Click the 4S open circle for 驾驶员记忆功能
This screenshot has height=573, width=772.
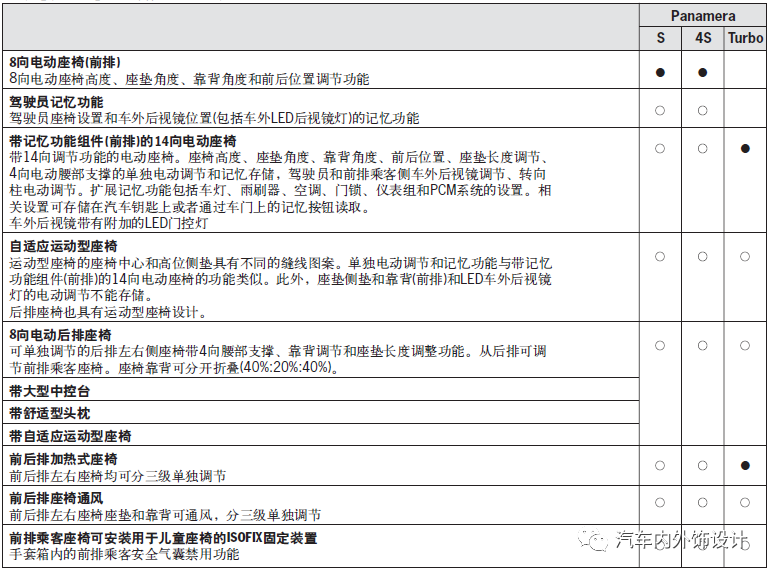[x=703, y=111]
